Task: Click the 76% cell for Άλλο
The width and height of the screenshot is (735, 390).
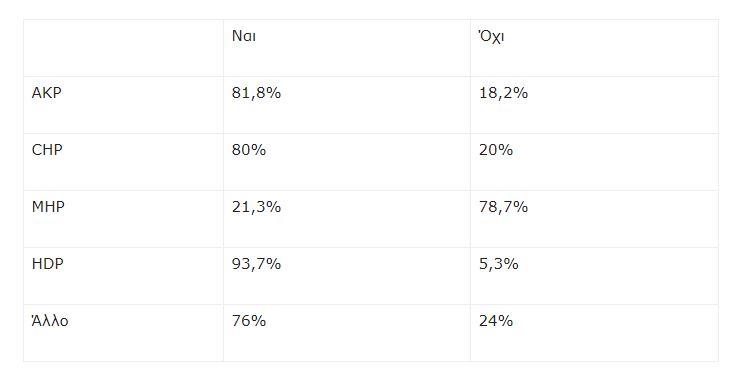Action: pyautogui.click(x=249, y=321)
